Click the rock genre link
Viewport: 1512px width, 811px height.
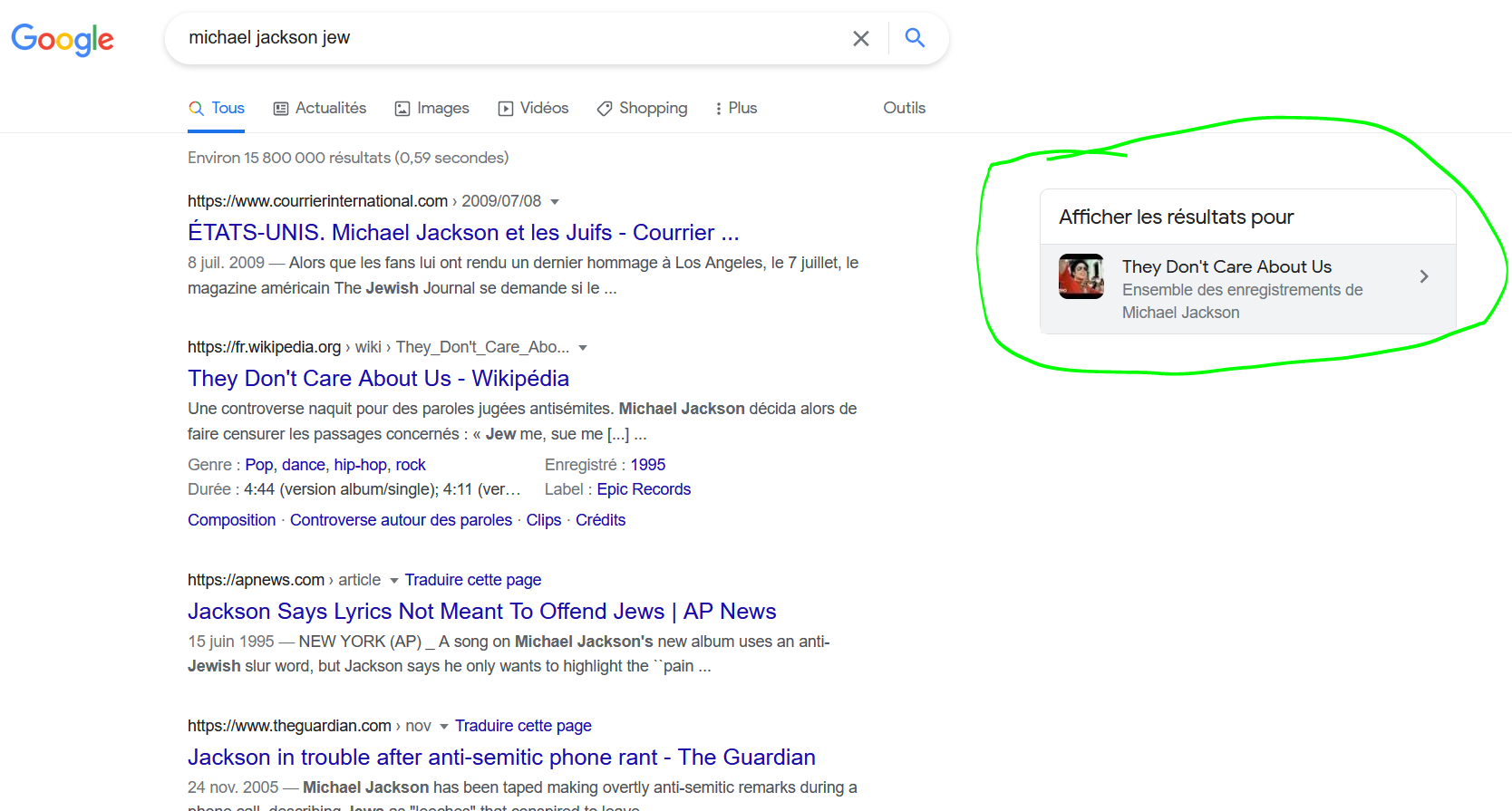click(x=411, y=465)
